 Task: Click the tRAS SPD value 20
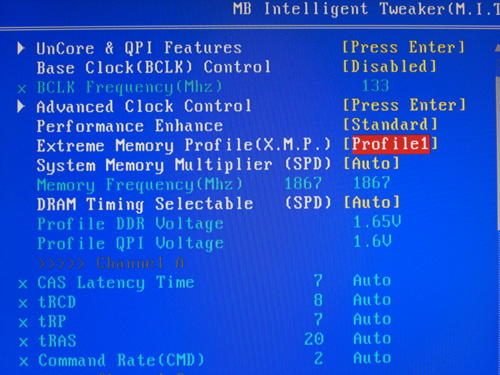pyautogui.click(x=314, y=339)
